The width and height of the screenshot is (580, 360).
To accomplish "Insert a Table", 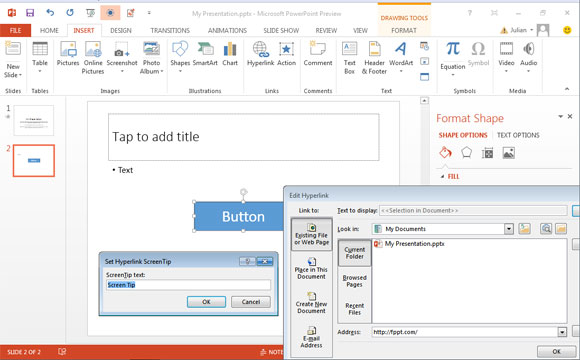I will click(x=40, y=56).
